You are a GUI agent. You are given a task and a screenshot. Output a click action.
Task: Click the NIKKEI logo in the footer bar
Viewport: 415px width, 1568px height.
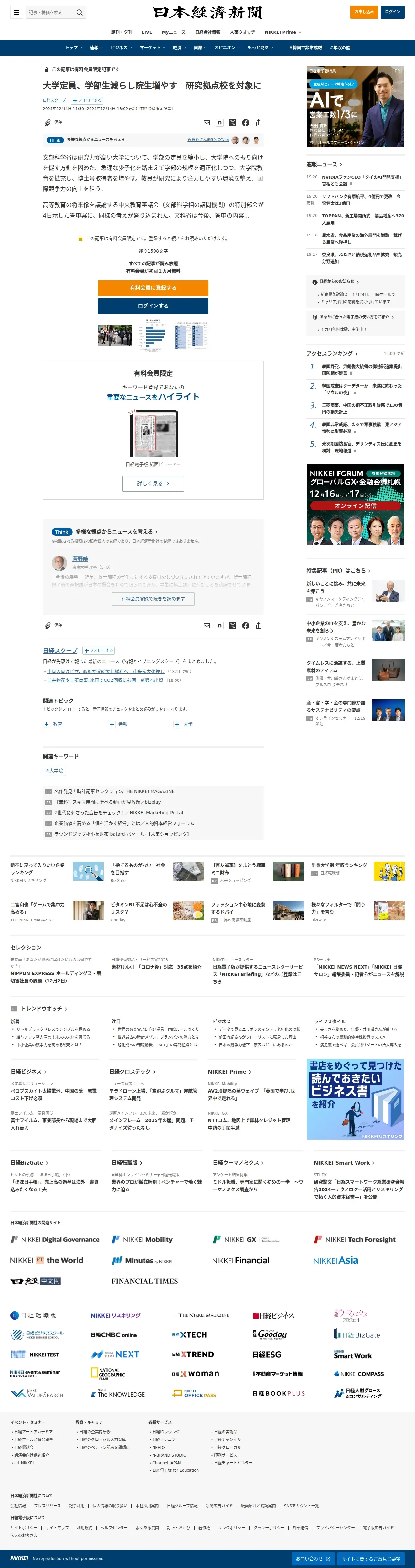(19, 1558)
